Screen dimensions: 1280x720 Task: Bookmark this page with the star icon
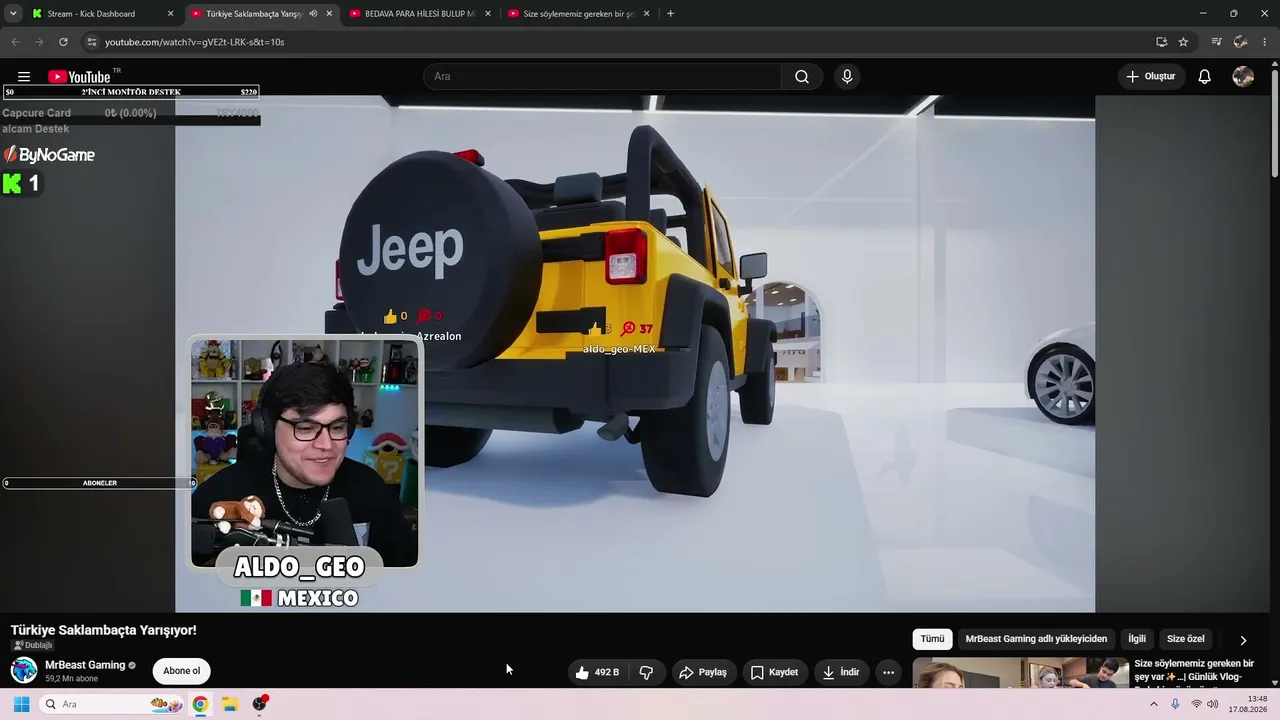(1183, 42)
